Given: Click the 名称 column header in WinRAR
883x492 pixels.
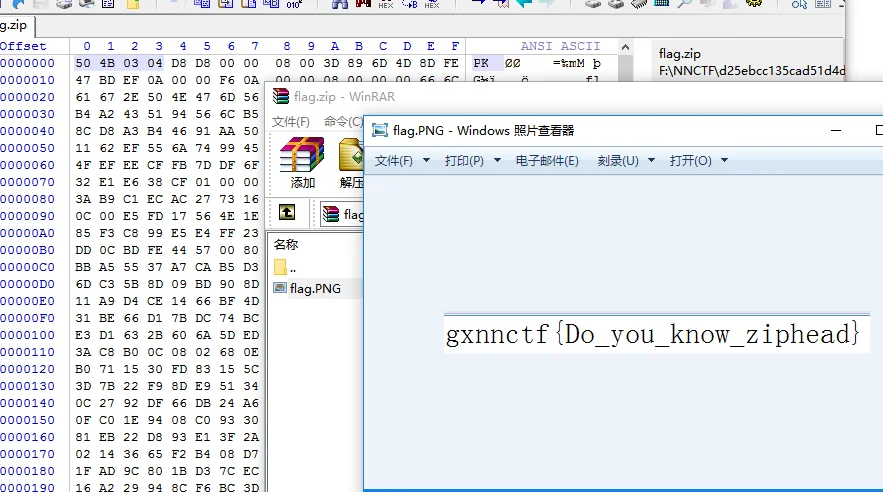Looking at the screenshot, I should click(x=286, y=244).
